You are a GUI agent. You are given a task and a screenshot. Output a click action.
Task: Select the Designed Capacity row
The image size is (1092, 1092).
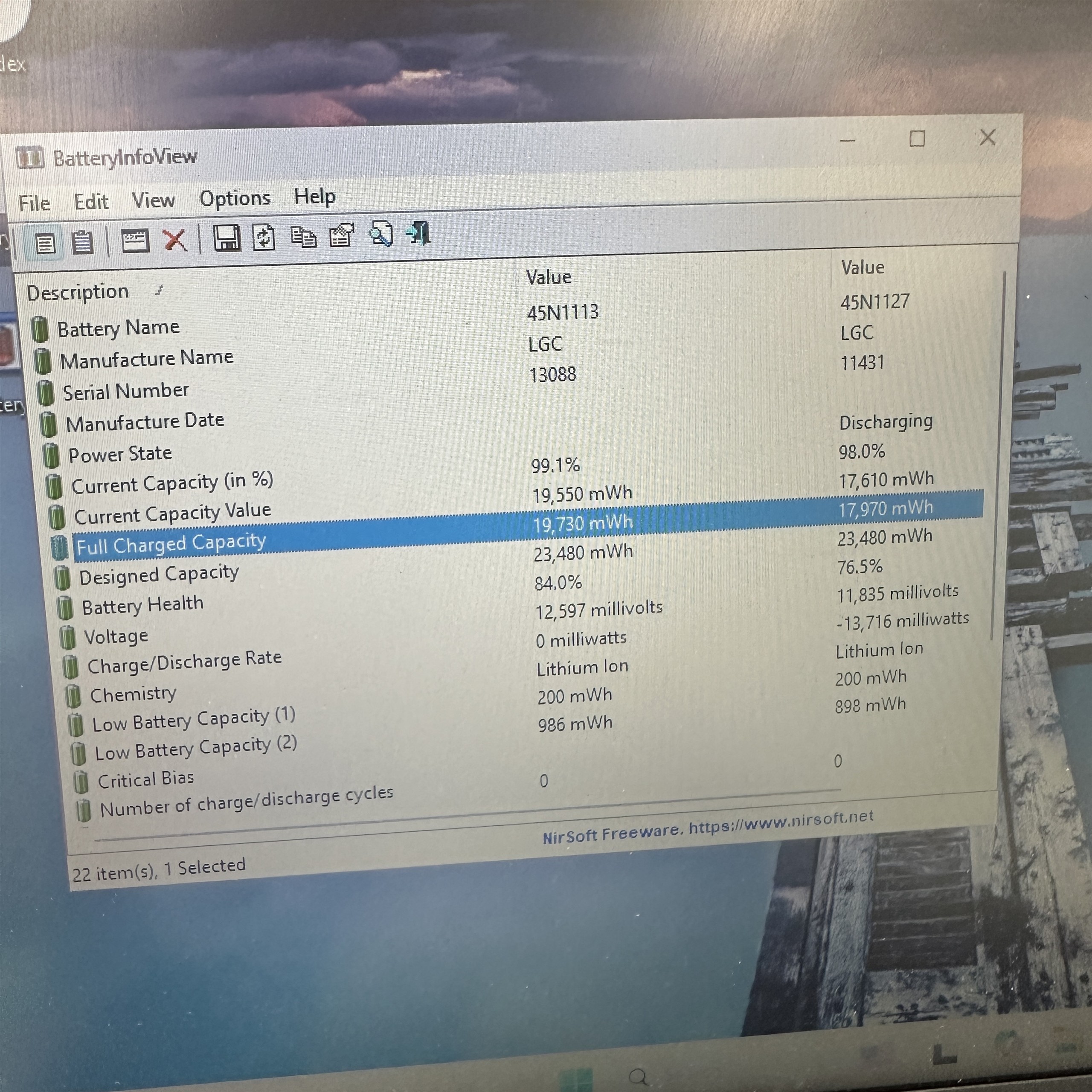(159, 575)
